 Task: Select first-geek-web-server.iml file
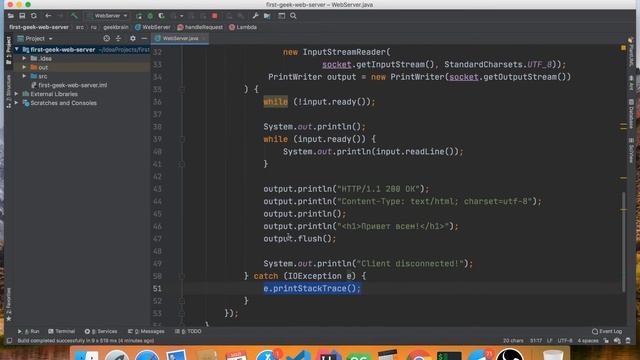(x=69, y=85)
